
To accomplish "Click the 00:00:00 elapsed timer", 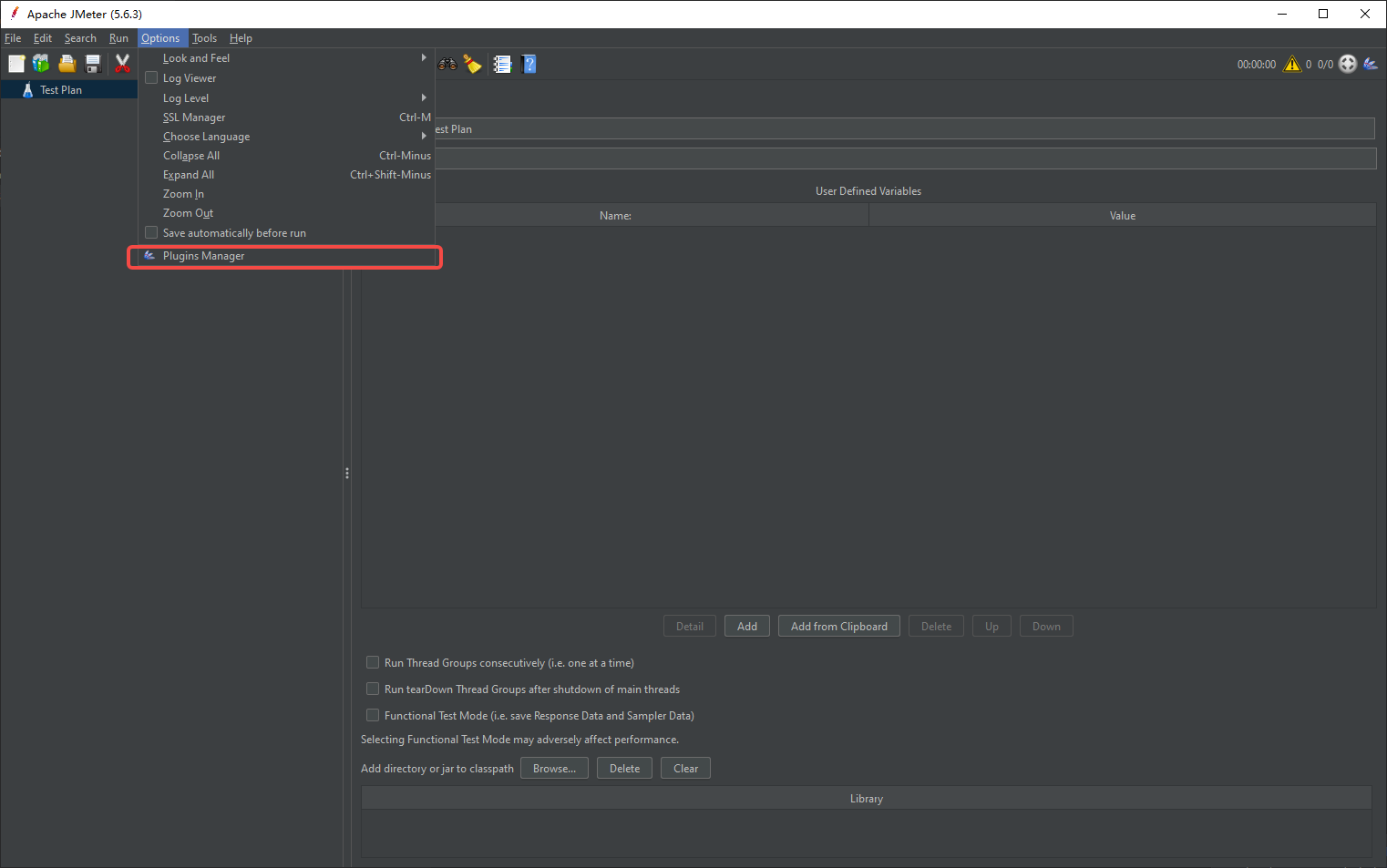I will pyautogui.click(x=1257, y=65).
